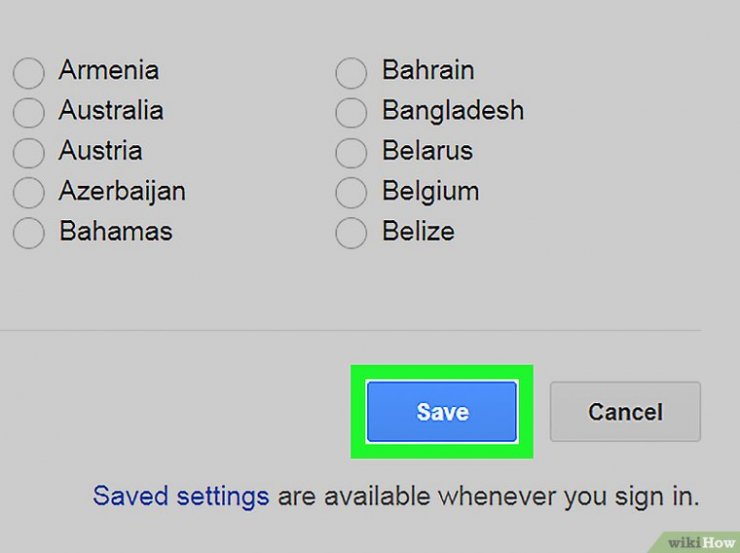Click the Bahamas text label

click(116, 231)
